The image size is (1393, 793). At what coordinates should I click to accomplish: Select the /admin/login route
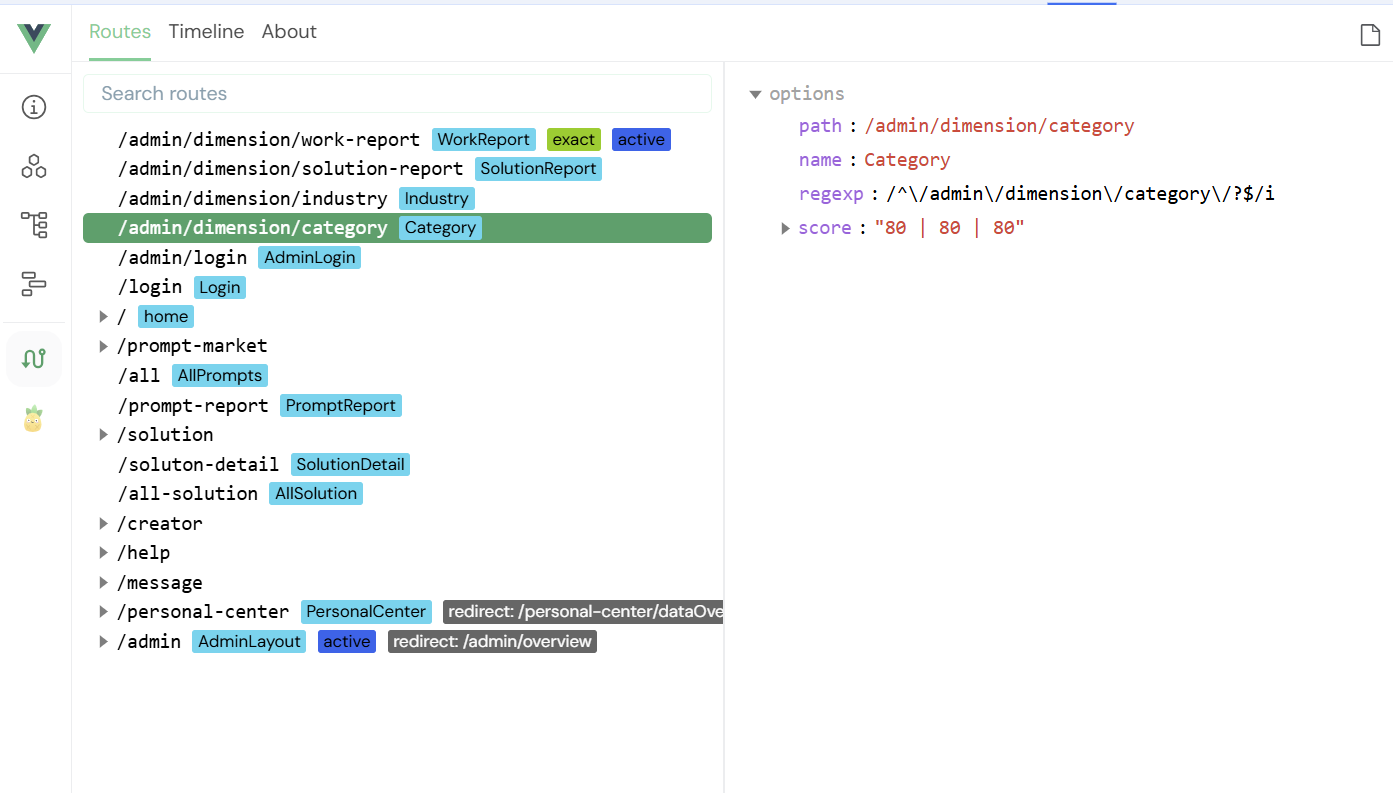pos(397,257)
